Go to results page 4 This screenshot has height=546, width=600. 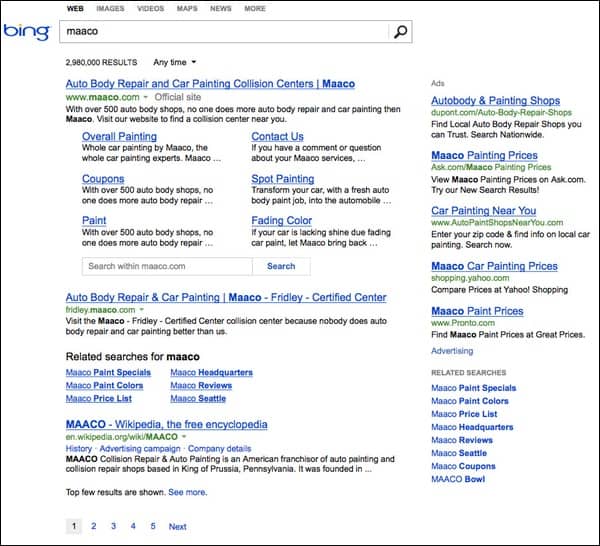[x=133, y=526]
